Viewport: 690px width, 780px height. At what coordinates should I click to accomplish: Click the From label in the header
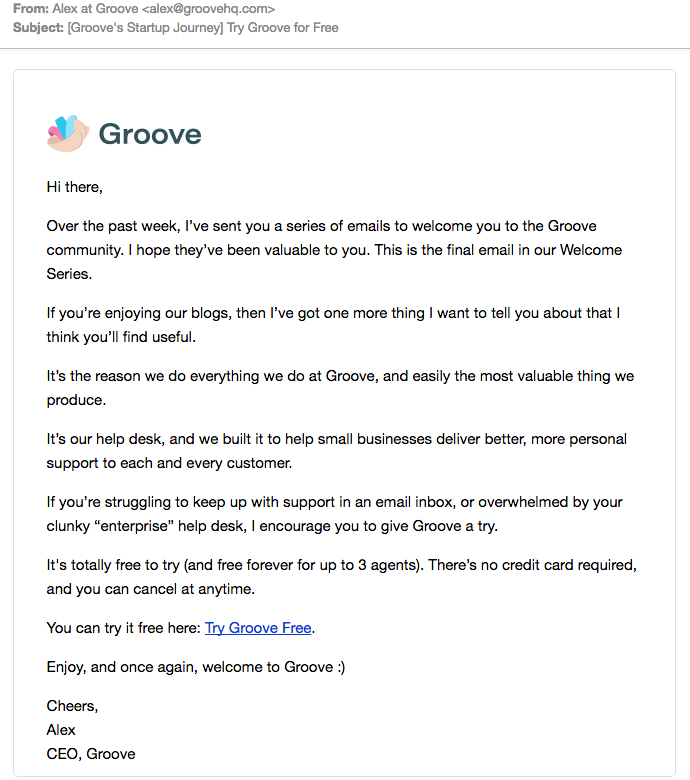(x=30, y=9)
